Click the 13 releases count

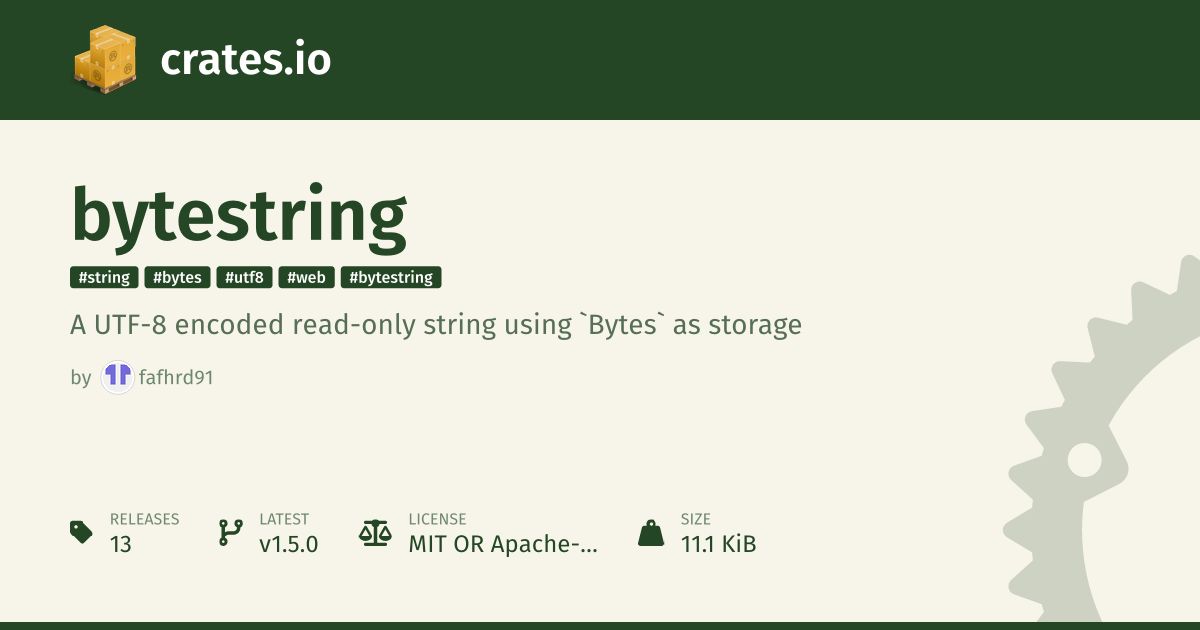tap(121, 545)
